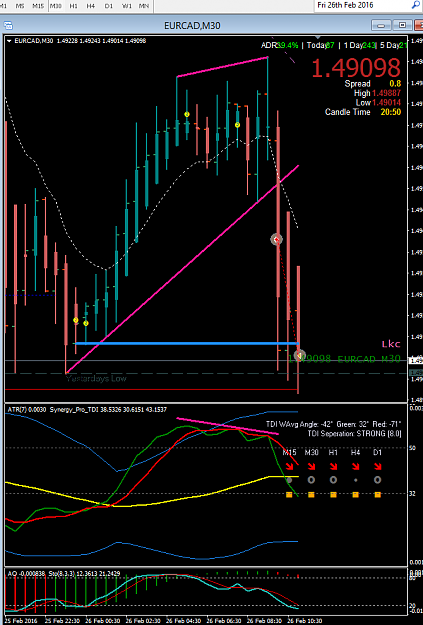The width and height of the screenshot is (423, 625).
Task: Click the 26 Feb 10:30 time axis label
Action: [x=304, y=621]
